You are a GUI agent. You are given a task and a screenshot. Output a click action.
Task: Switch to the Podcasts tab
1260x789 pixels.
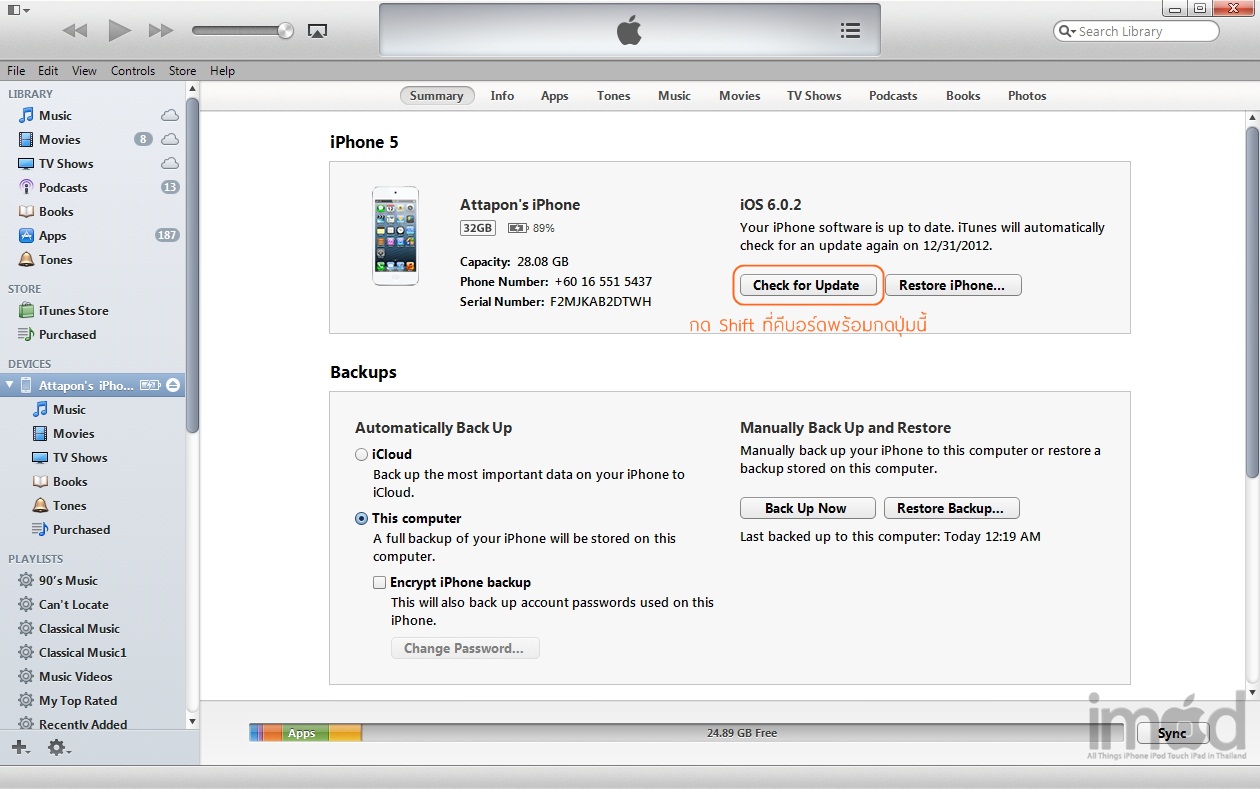coord(893,96)
